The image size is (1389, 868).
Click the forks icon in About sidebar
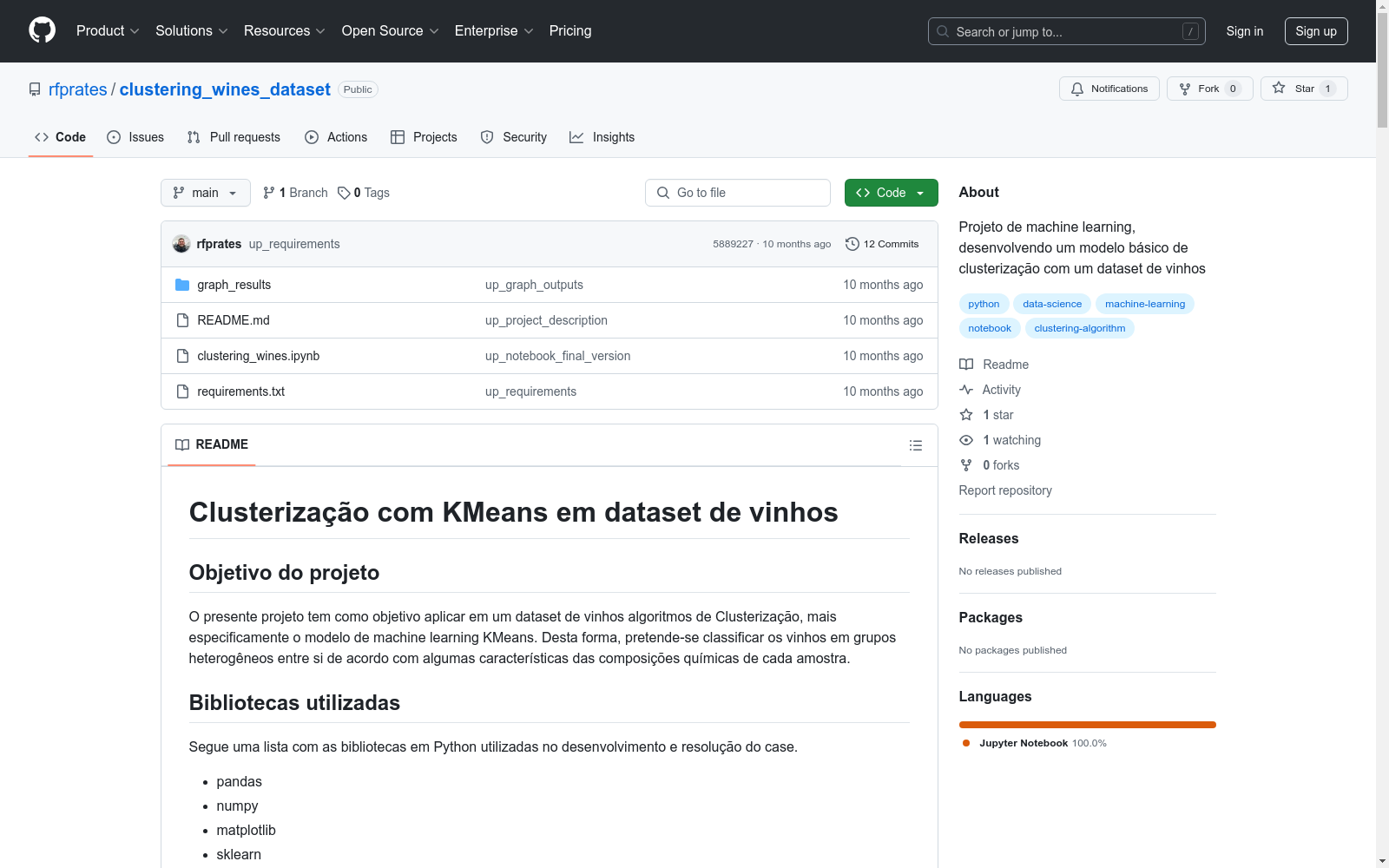tap(966, 465)
